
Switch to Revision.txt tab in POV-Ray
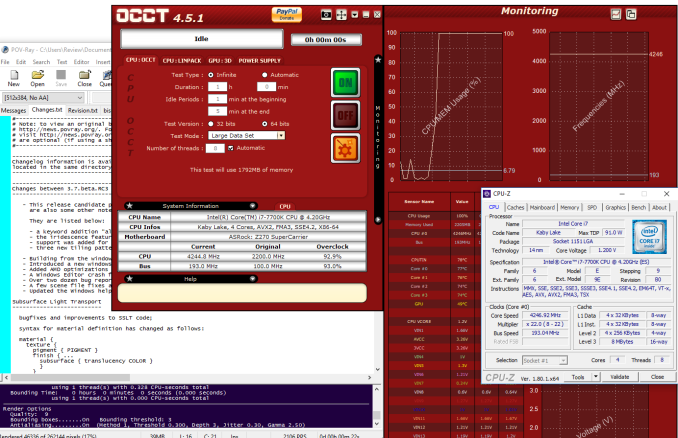click(x=82, y=110)
